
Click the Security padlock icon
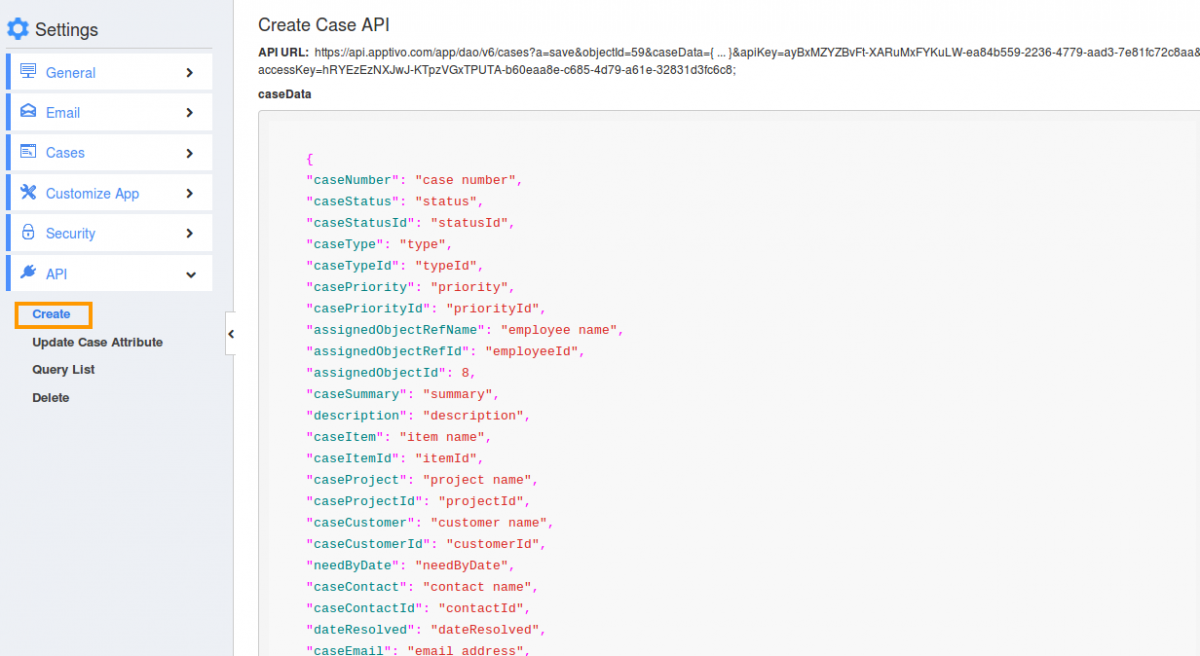28,233
